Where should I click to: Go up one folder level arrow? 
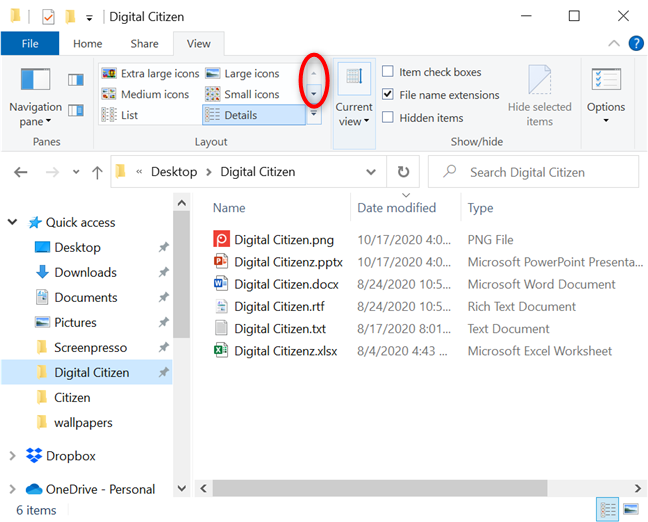coord(97,172)
